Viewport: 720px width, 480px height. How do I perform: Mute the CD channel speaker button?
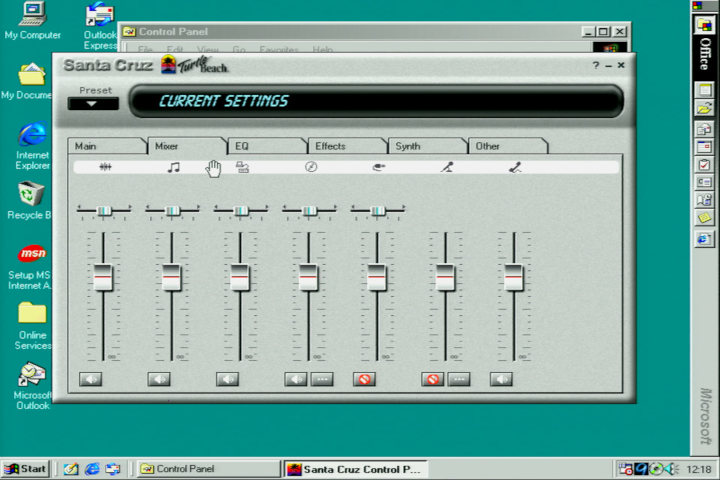coord(296,379)
